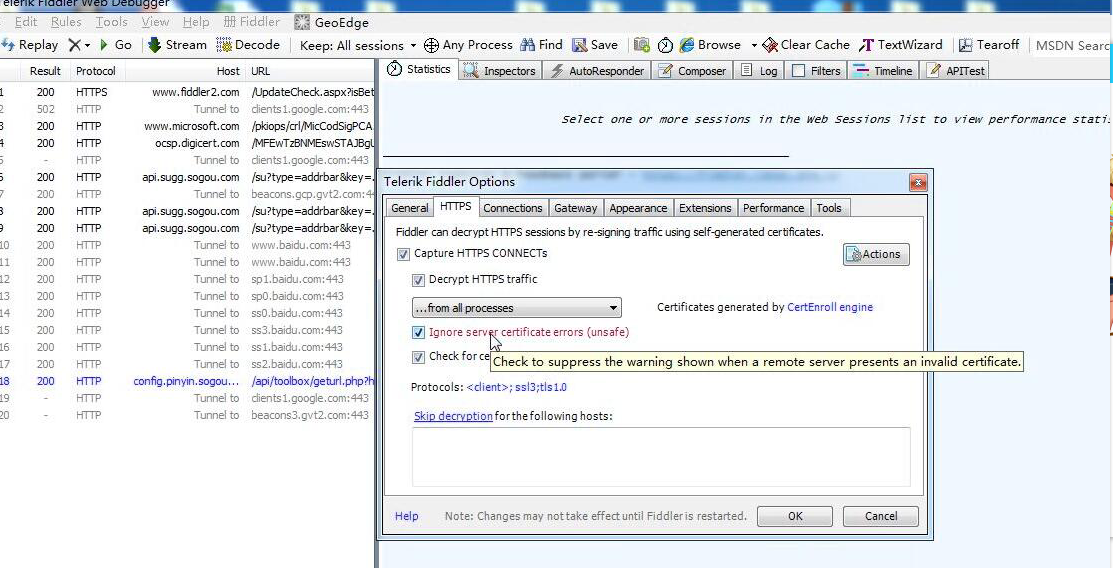This screenshot has height=568, width=1113.
Task: Select the General options tab
Action: click(x=410, y=208)
